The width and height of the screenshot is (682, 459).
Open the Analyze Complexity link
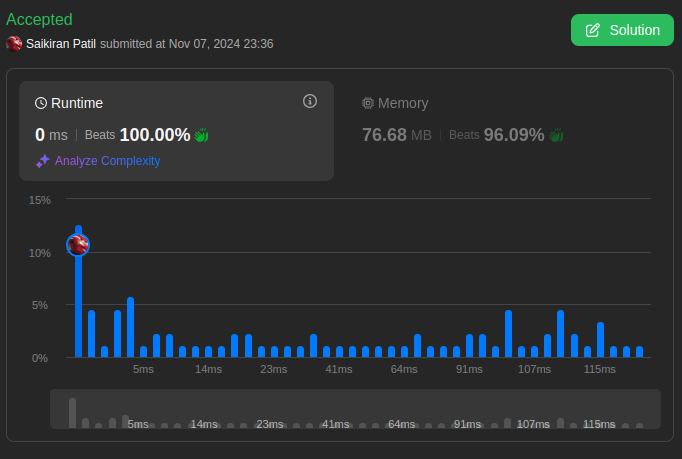point(107,160)
